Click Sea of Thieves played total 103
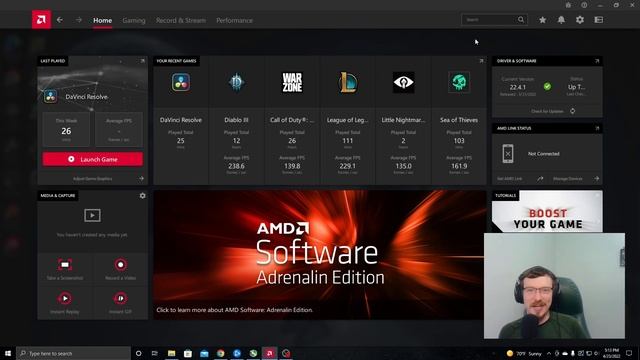The image size is (640, 360). click(459, 141)
